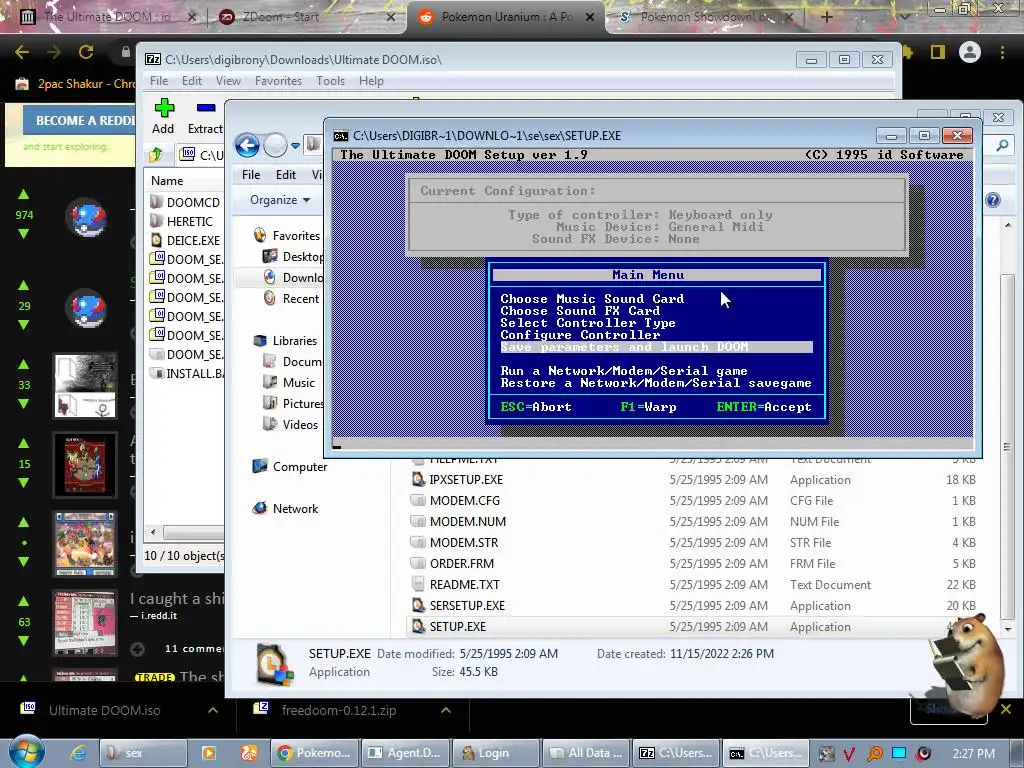The image size is (1024, 768).
Task: Switch to Pokemo... Chrome taskbar button
Action: (315, 753)
